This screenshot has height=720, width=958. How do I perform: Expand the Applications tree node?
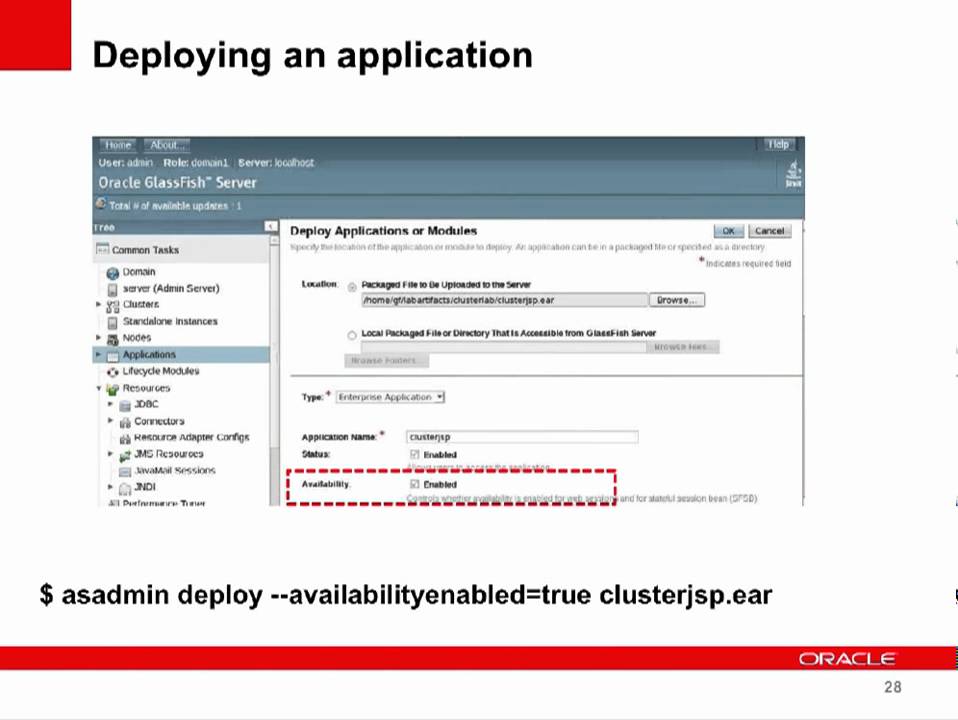tap(98, 354)
